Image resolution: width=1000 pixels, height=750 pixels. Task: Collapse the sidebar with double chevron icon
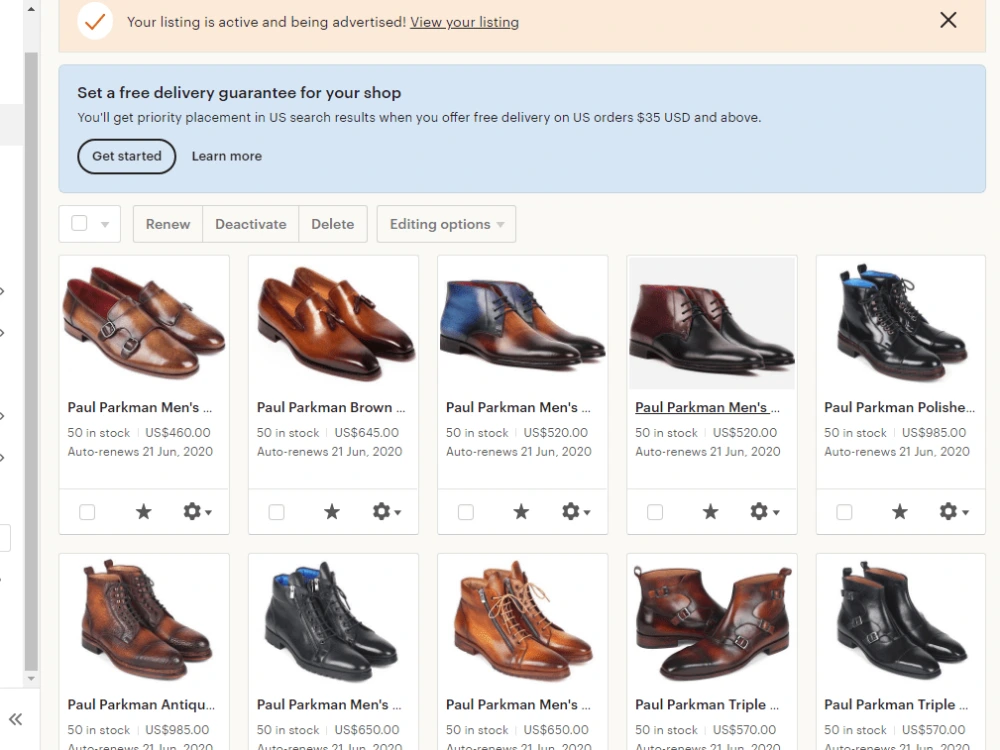tap(15, 719)
